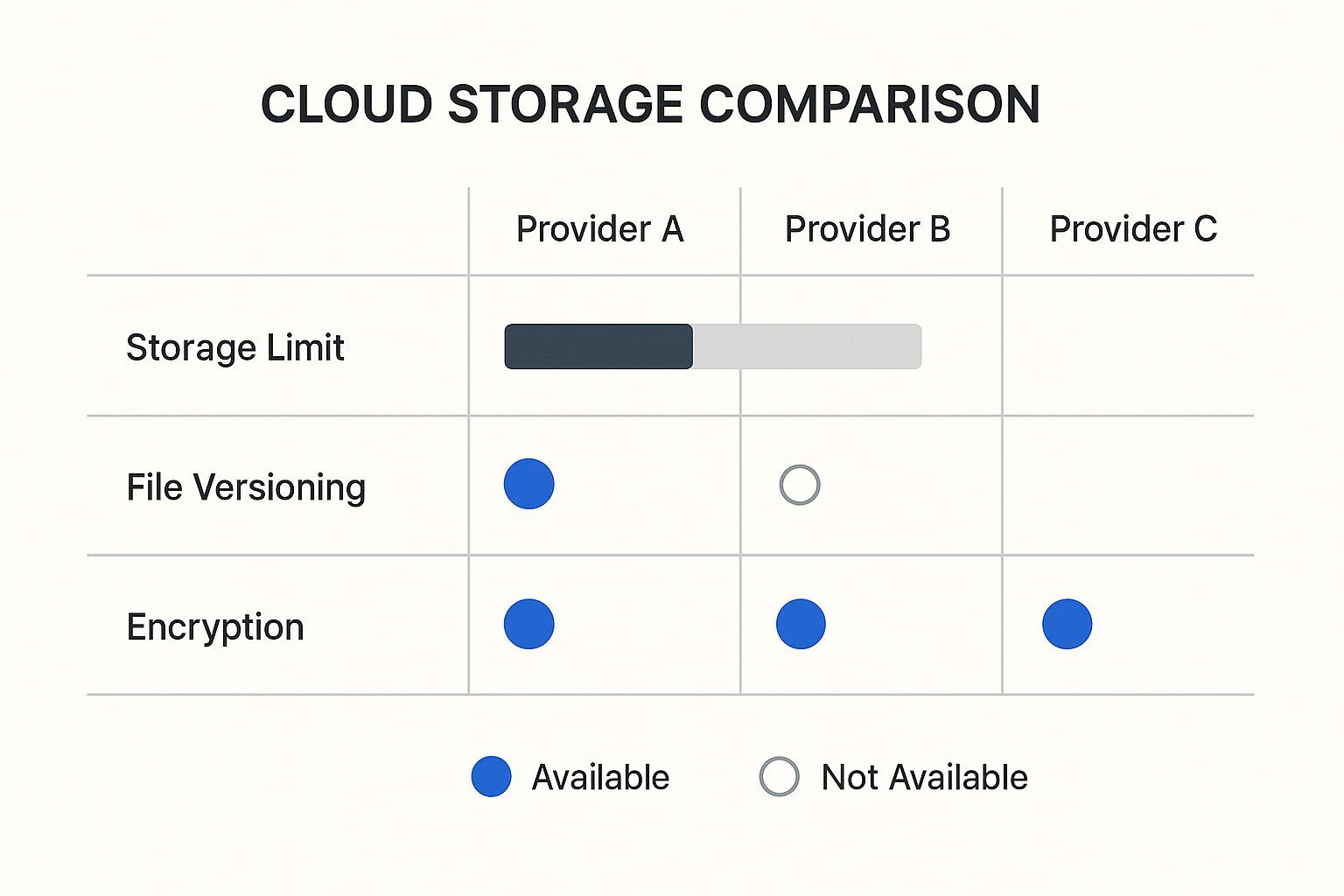Select the Provider C column header

point(1133,229)
